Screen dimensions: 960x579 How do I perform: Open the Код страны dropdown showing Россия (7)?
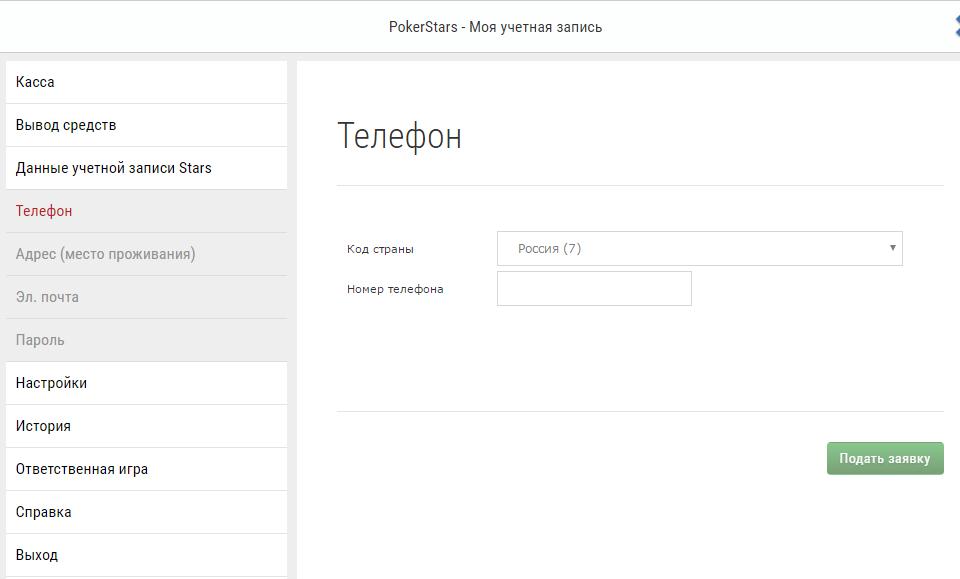click(698, 249)
